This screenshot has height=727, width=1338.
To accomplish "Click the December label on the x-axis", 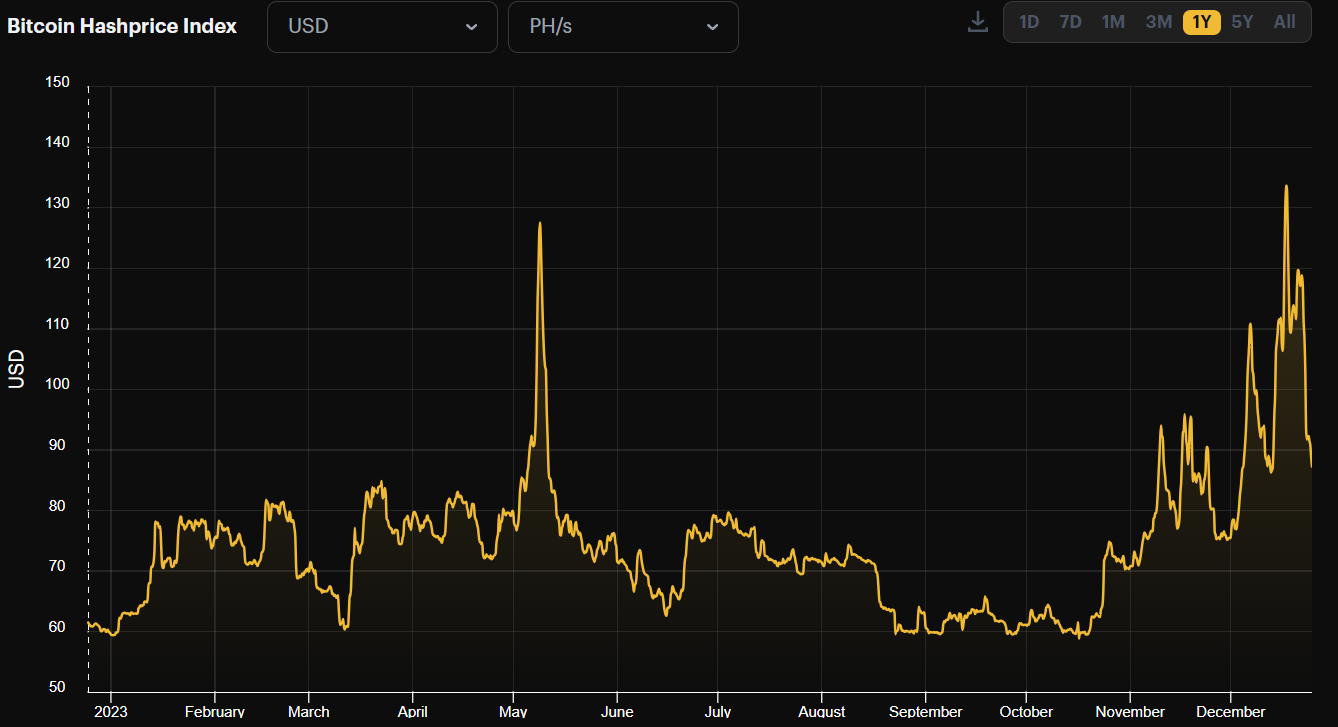I will 1231,712.
